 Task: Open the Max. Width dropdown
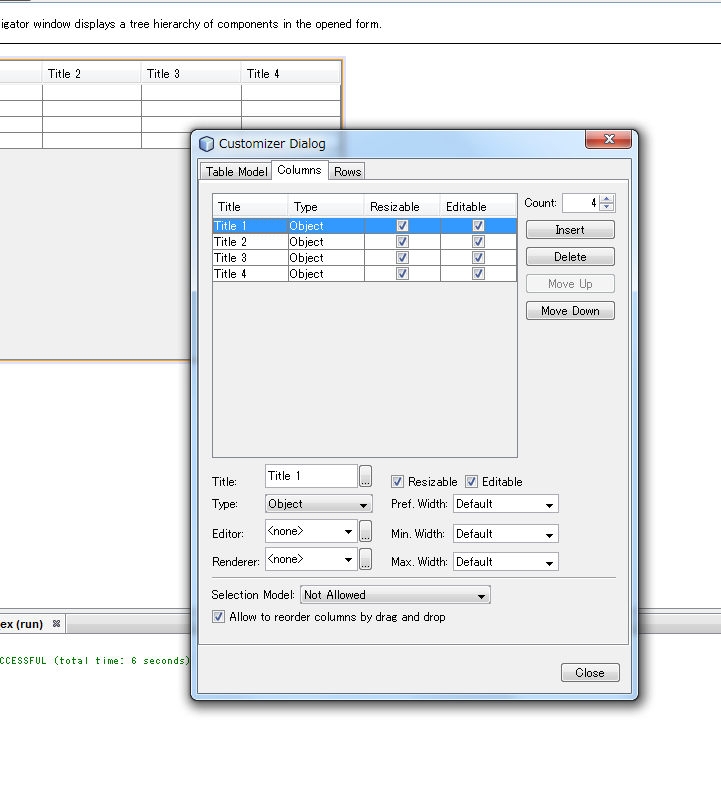506,562
